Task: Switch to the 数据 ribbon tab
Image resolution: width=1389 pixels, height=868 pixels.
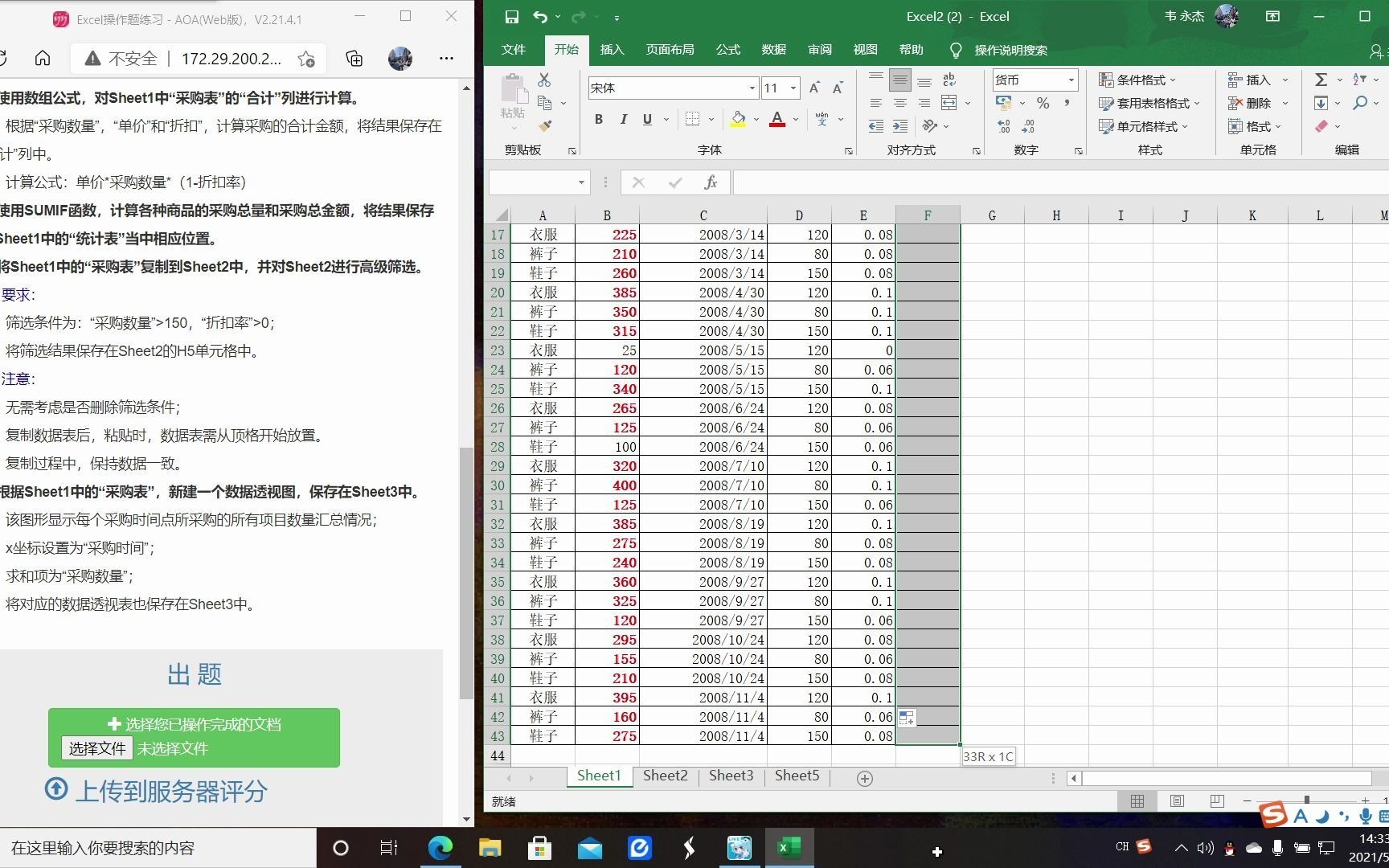Action: [773, 50]
